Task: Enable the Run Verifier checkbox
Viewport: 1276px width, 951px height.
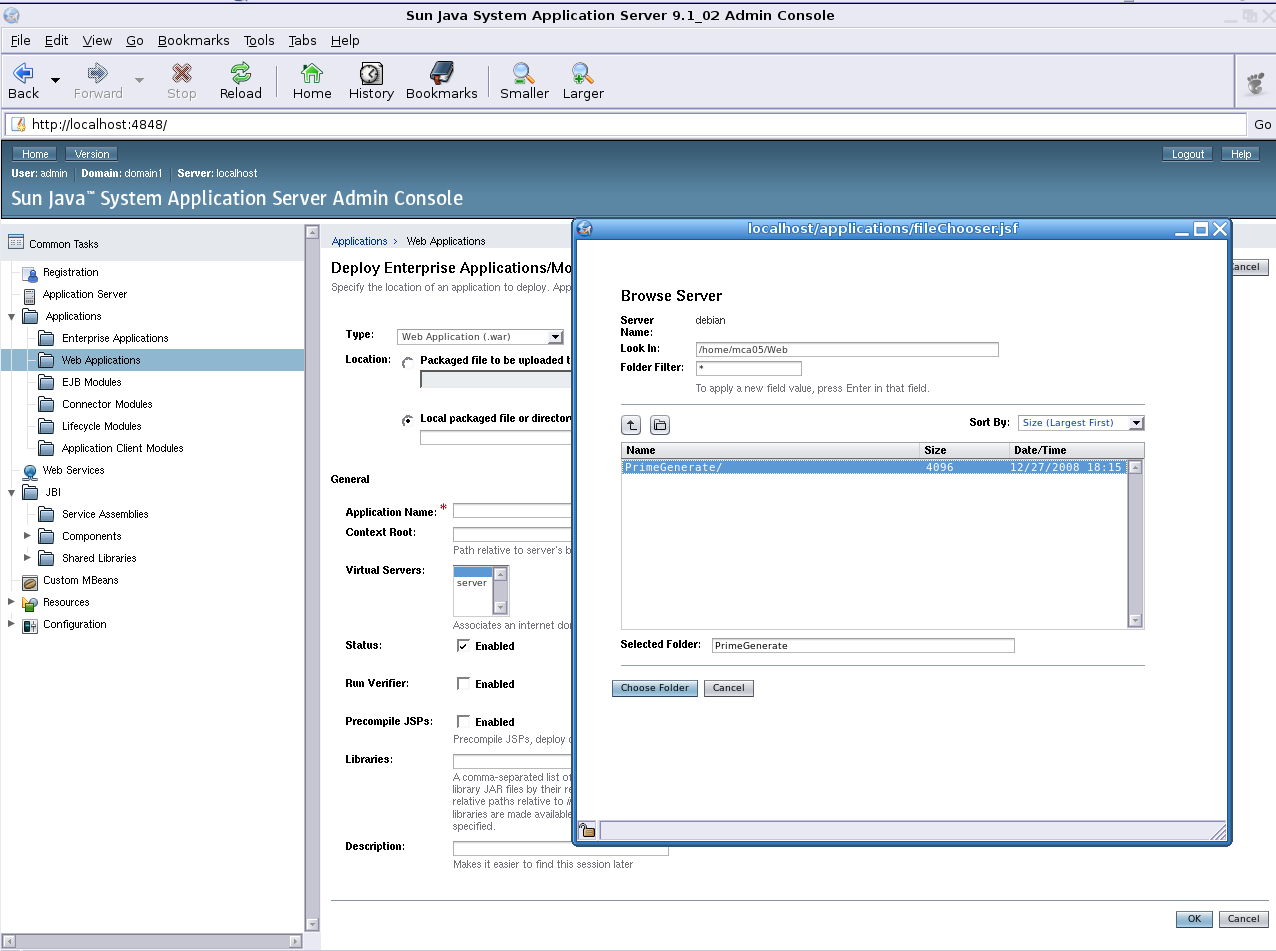Action: [x=463, y=684]
